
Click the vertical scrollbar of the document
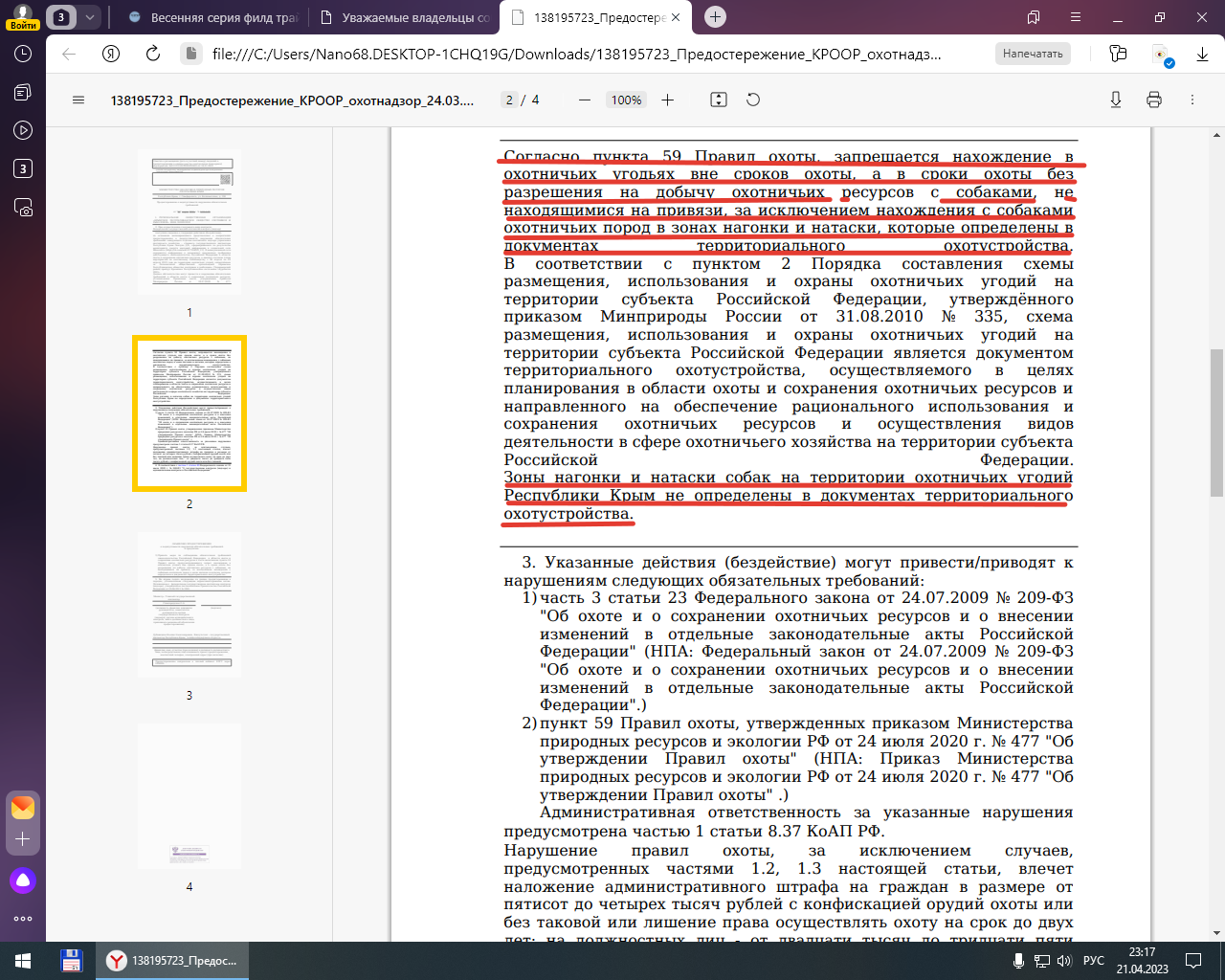1216,422
